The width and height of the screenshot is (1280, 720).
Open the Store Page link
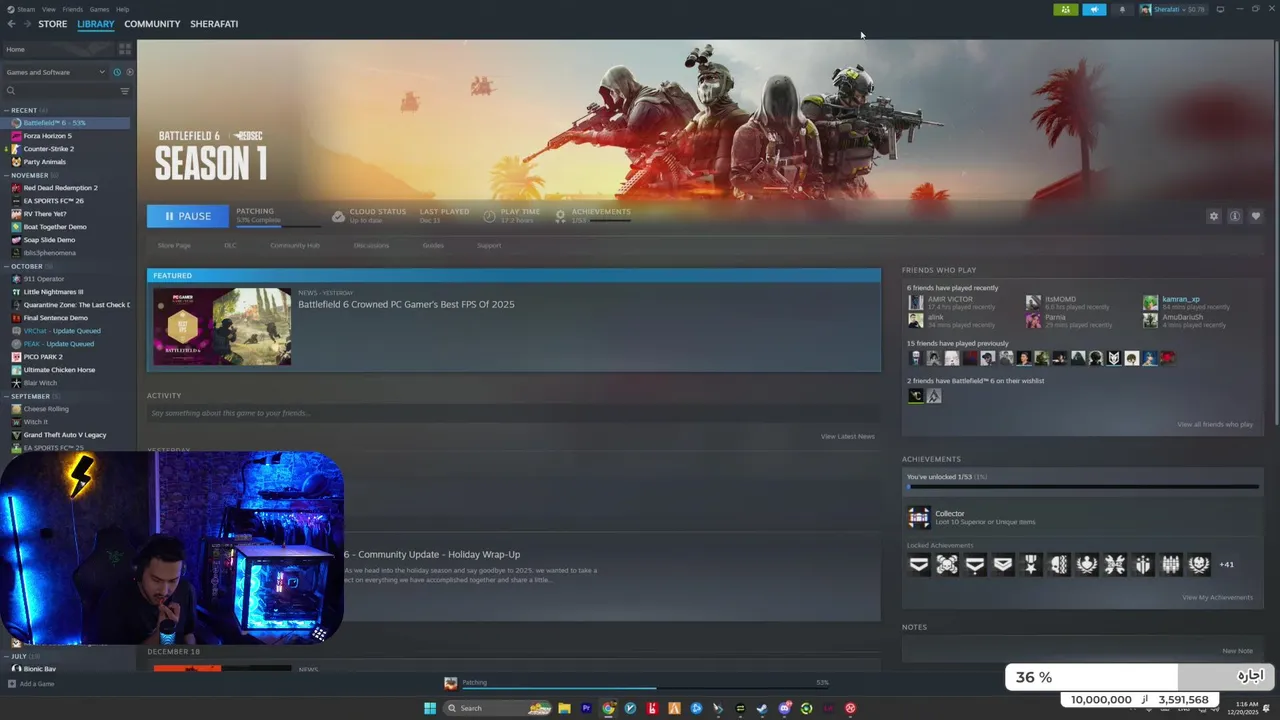click(174, 245)
